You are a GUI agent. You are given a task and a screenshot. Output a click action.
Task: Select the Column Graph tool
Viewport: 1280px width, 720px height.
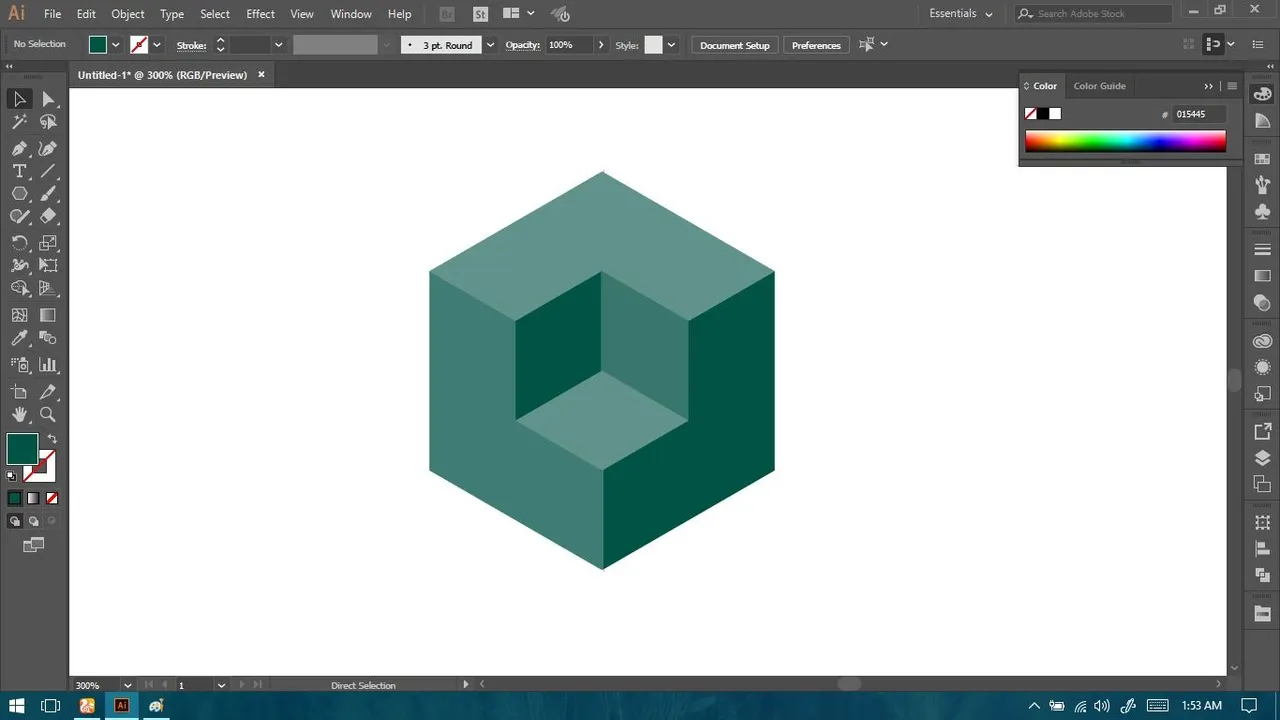48,365
